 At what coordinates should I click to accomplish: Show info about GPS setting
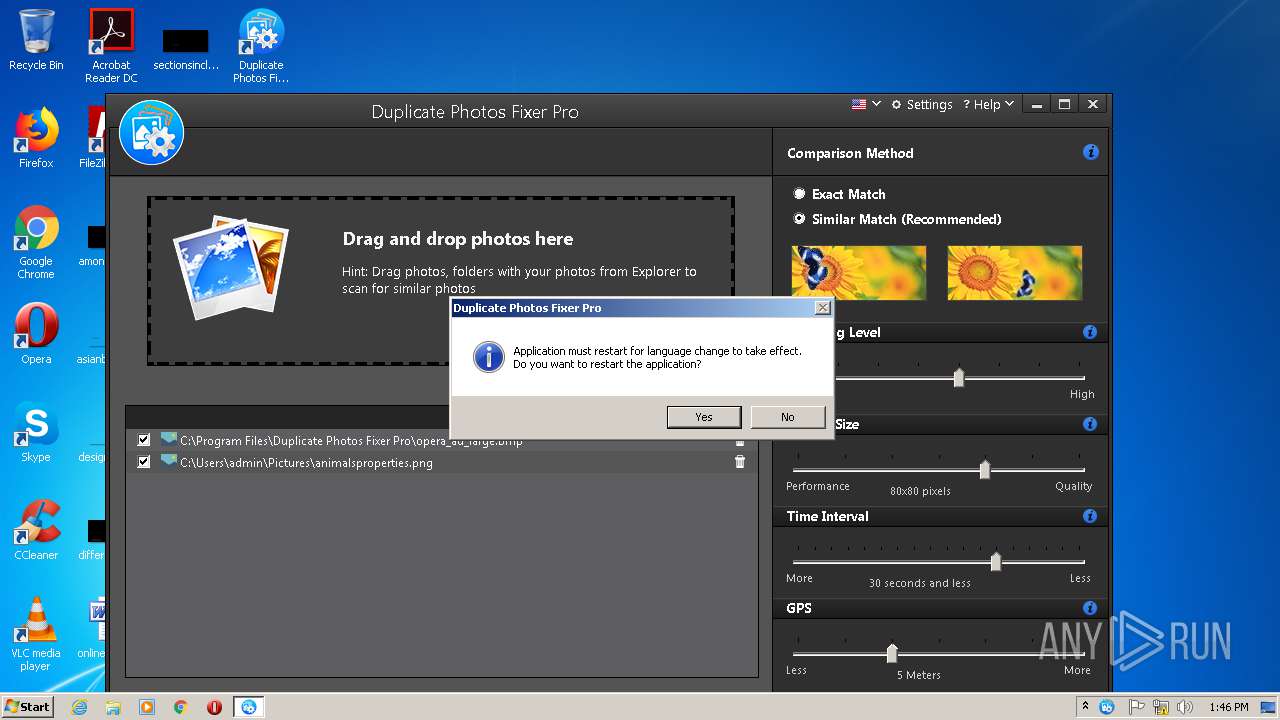click(x=1090, y=608)
